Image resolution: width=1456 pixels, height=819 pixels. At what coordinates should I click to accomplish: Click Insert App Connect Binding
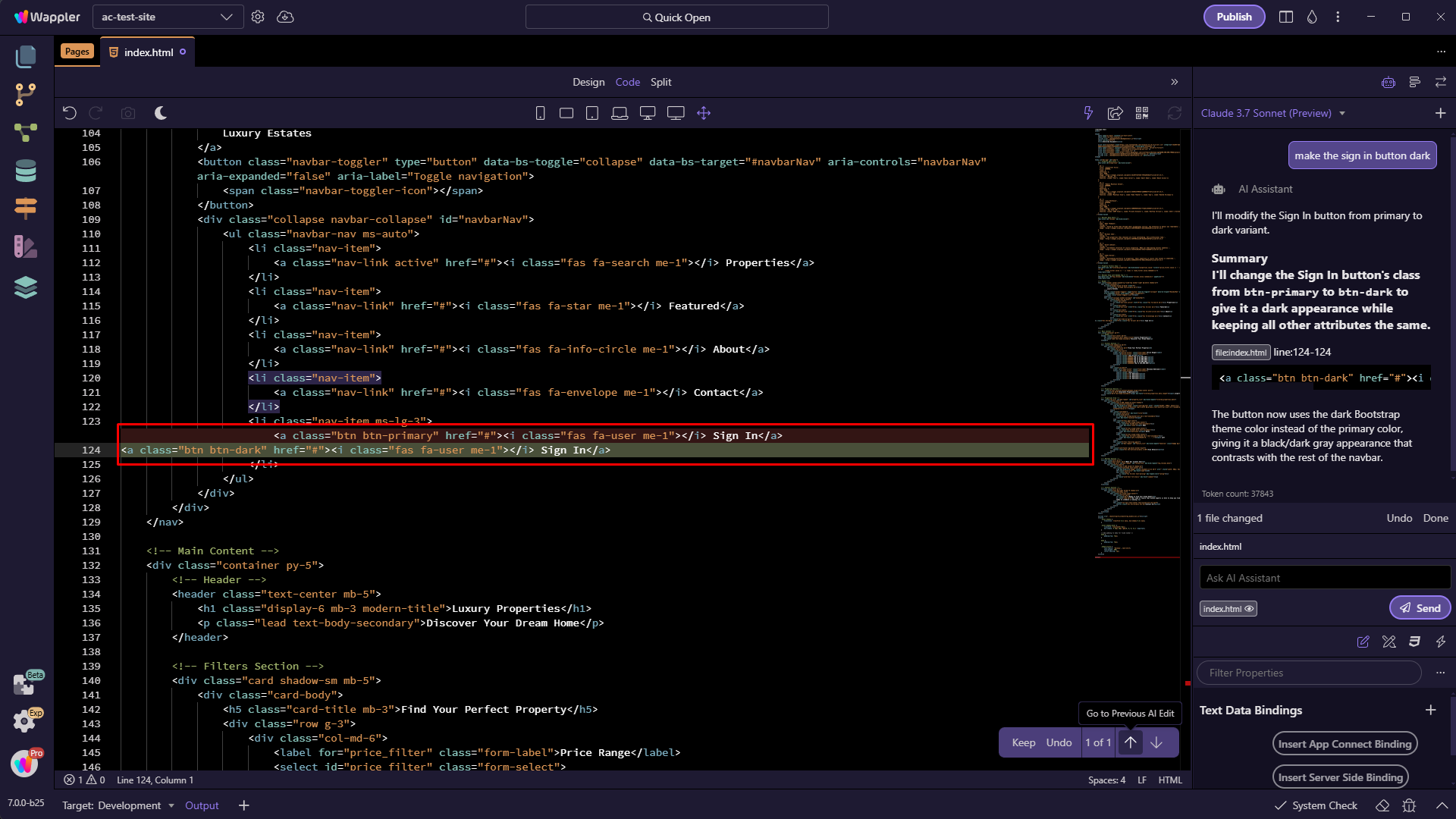point(1345,744)
